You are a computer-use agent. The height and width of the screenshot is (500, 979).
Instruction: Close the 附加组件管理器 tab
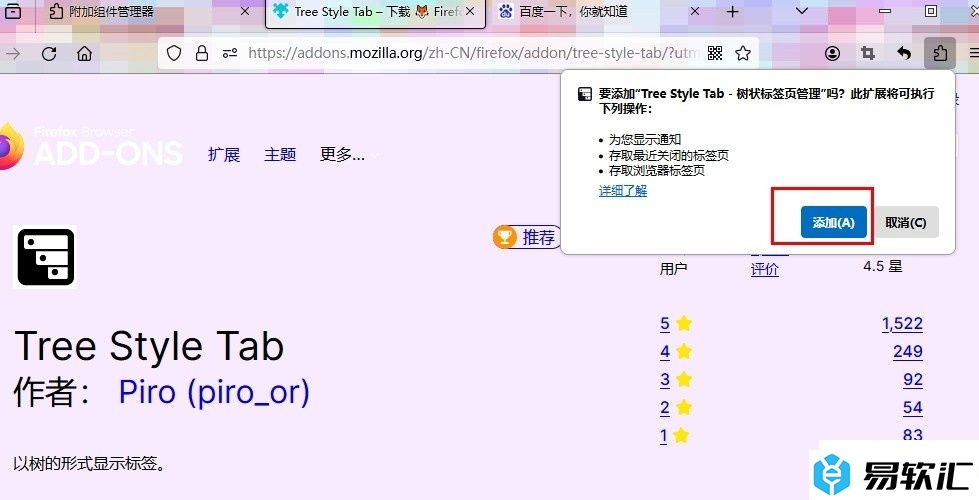(x=245, y=11)
